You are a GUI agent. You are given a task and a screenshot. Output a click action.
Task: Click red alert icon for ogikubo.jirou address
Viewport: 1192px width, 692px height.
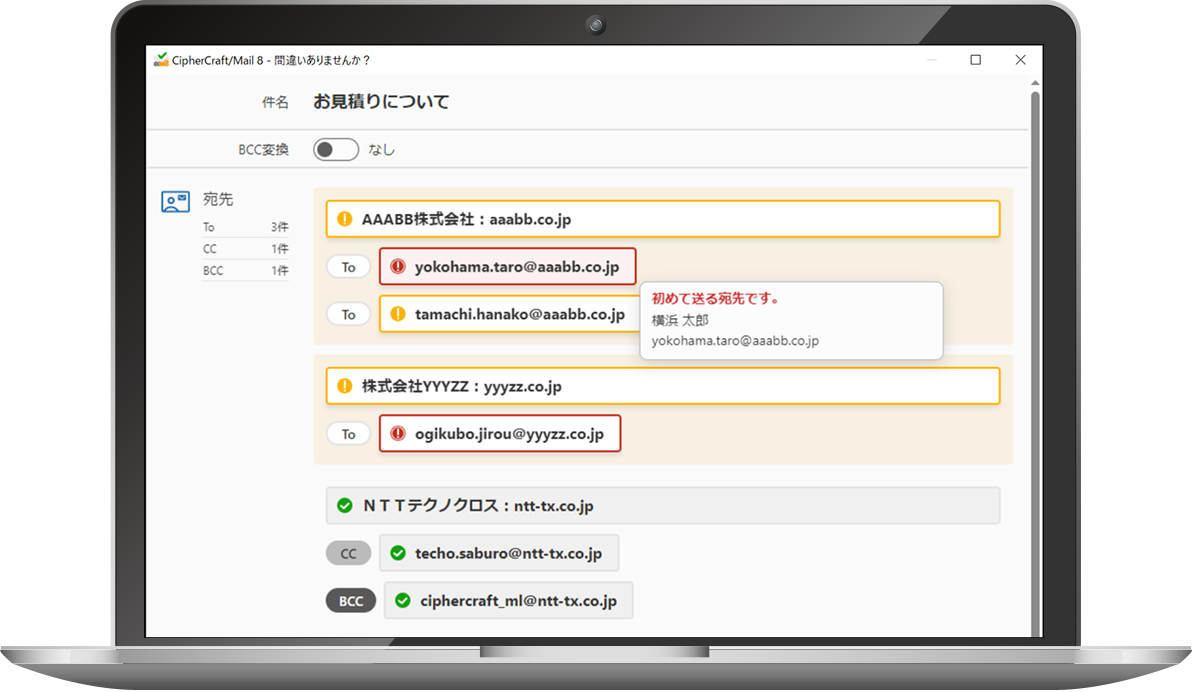coord(398,433)
